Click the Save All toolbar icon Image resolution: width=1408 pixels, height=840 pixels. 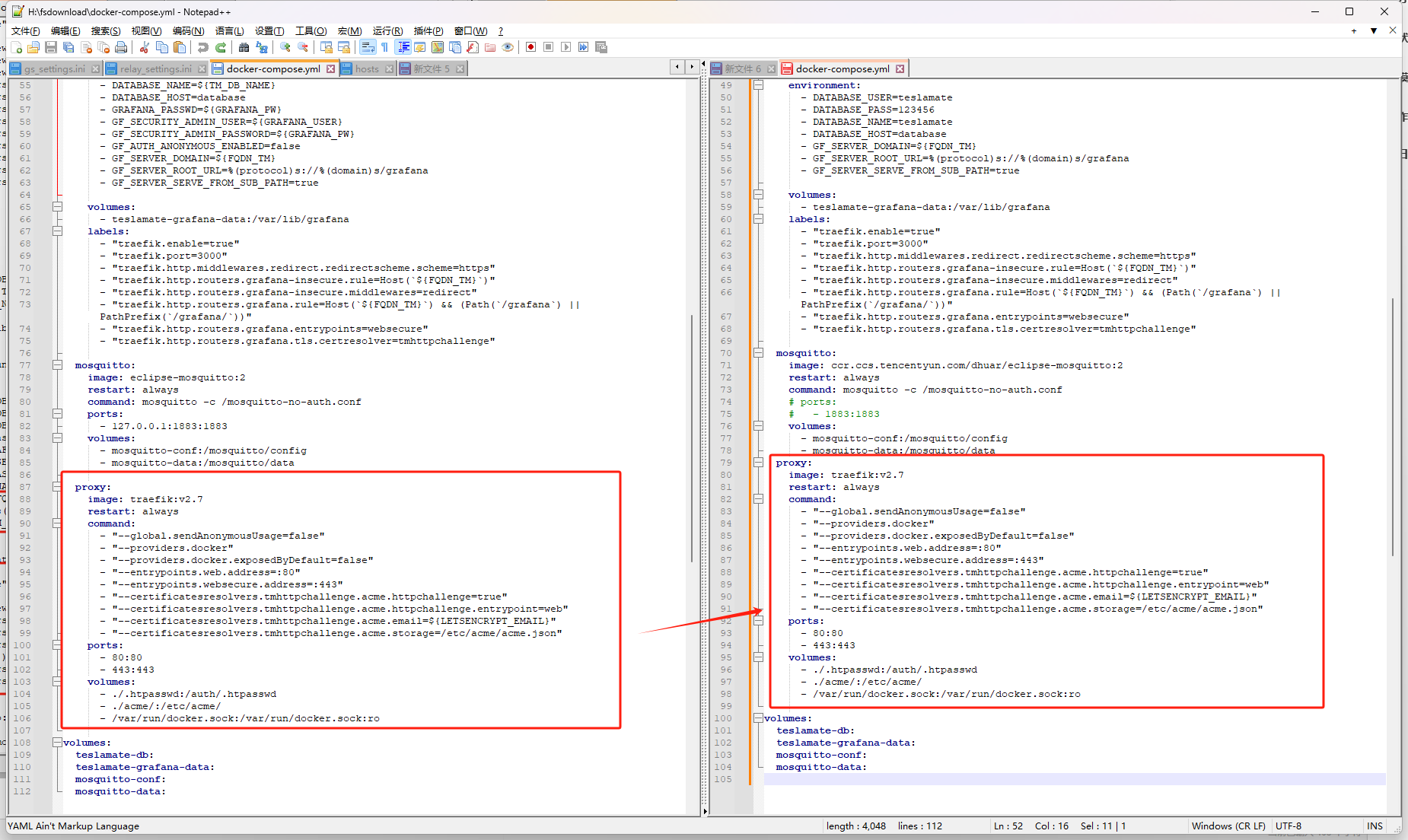68,47
